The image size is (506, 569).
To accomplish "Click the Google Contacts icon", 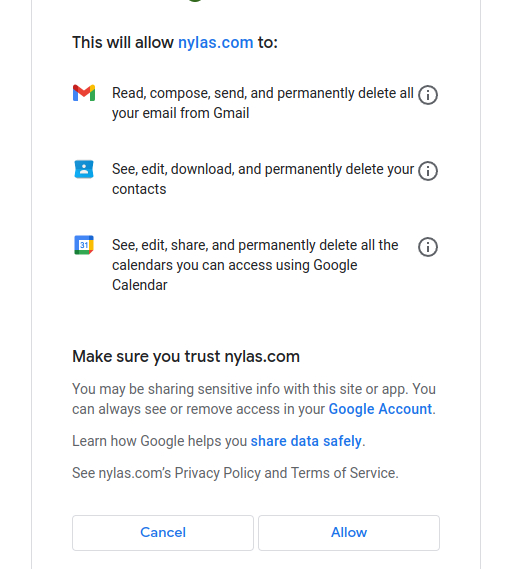I will (x=84, y=169).
